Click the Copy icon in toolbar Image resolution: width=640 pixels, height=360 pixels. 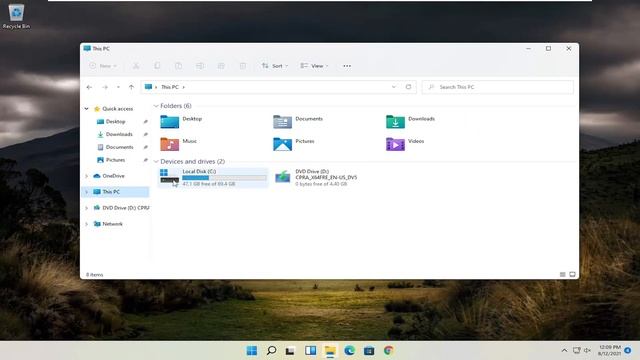coord(157,66)
